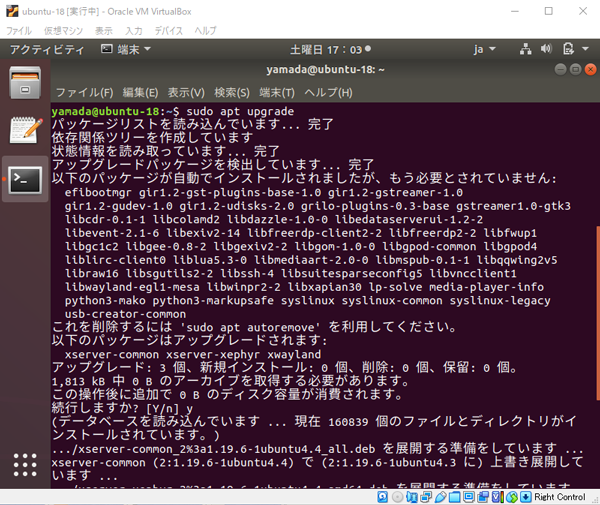The width and height of the screenshot is (600, 505).
Task: Open the 端末 application menu in top bar
Action: click(126, 49)
